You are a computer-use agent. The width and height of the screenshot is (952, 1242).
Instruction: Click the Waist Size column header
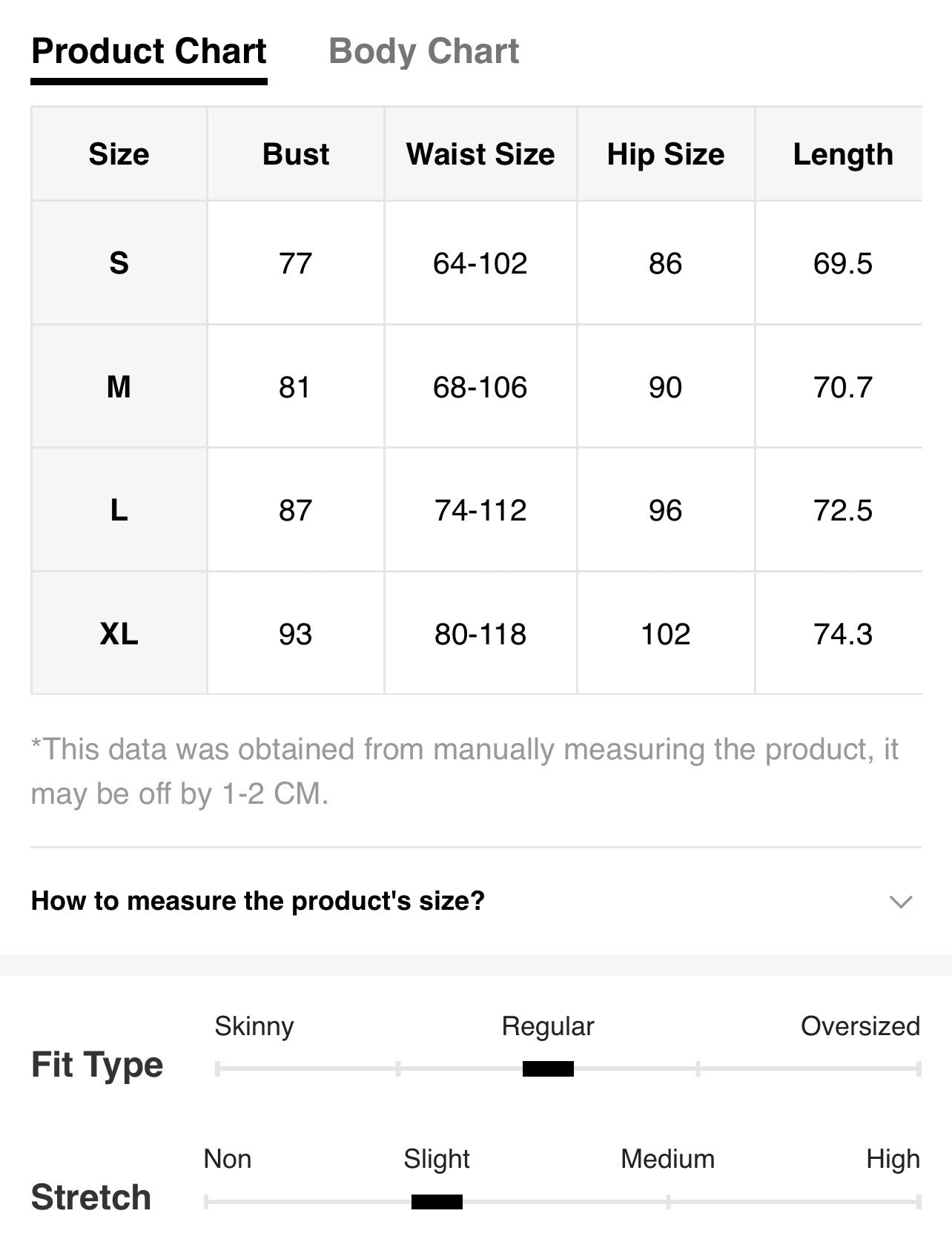pos(480,154)
